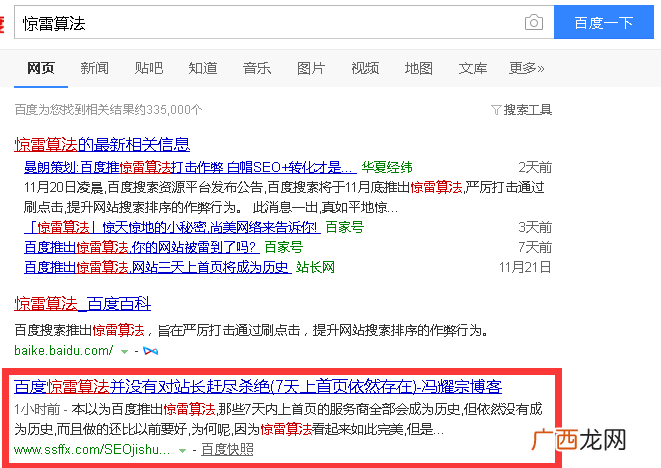This screenshot has height=468, width=661.
Task: Click 百家号 source beside 你的网站被雷到了吗
Action: [284, 247]
